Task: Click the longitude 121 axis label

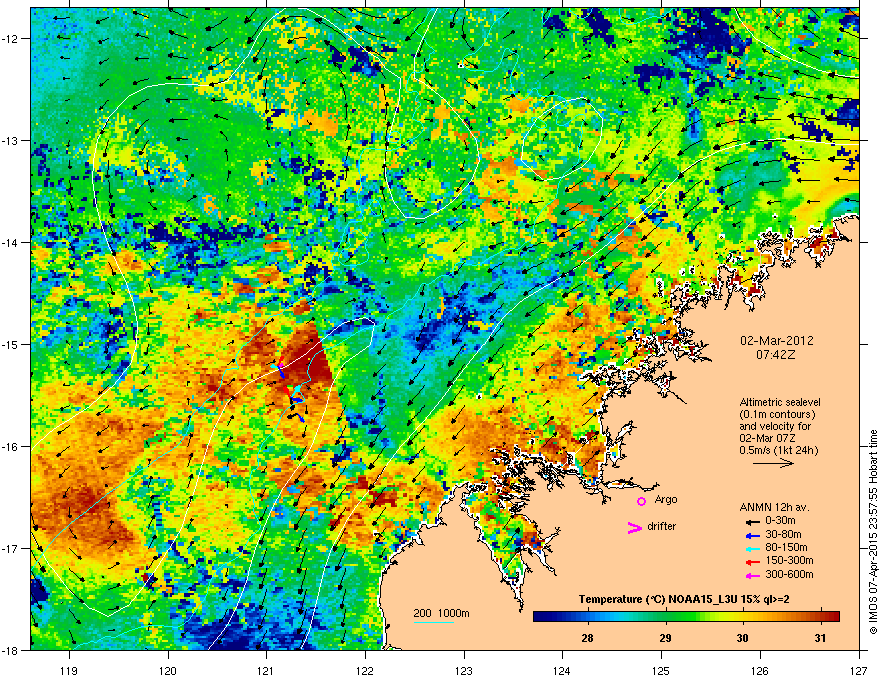Action: [266, 670]
